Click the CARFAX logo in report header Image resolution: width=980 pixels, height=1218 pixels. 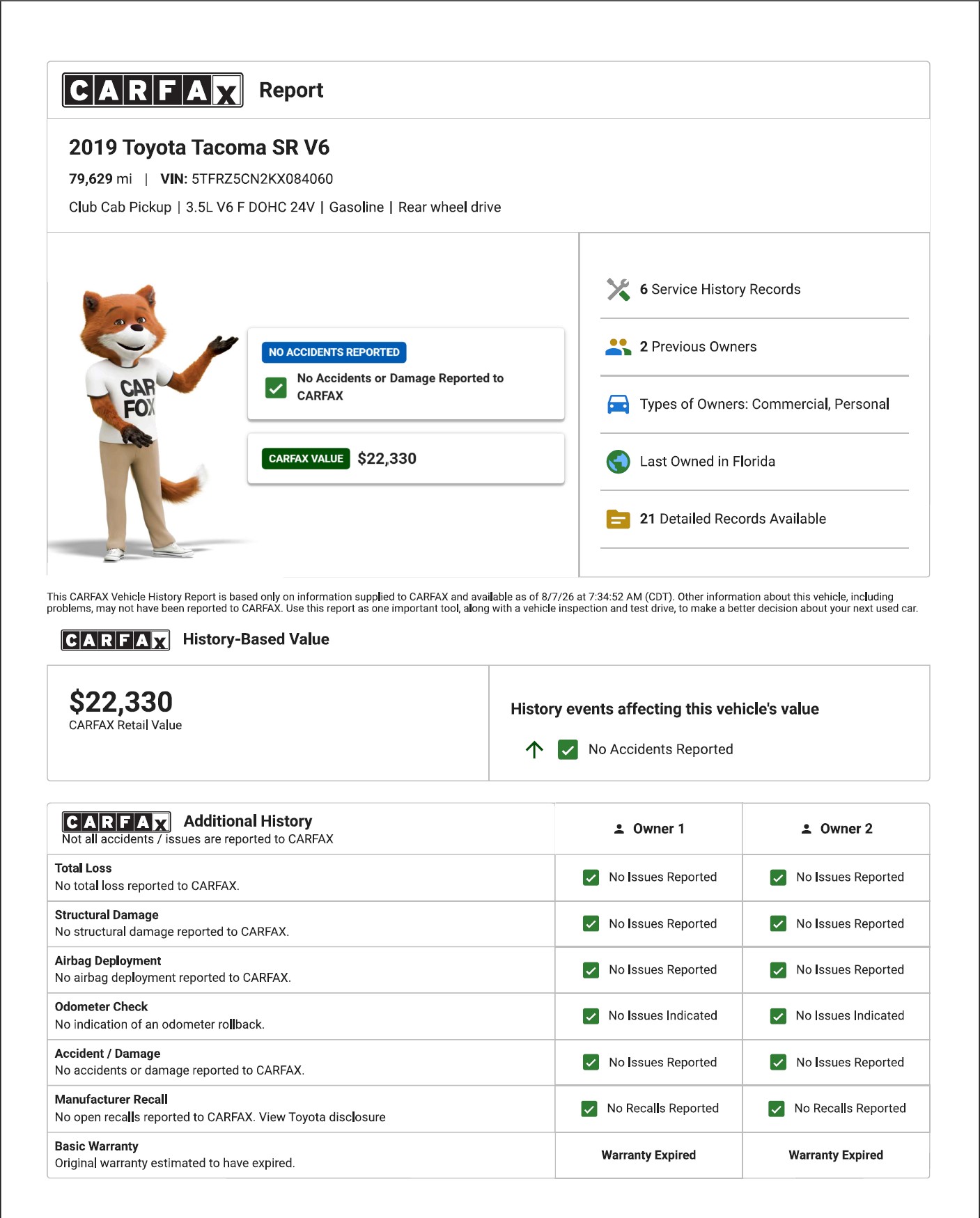pos(153,90)
